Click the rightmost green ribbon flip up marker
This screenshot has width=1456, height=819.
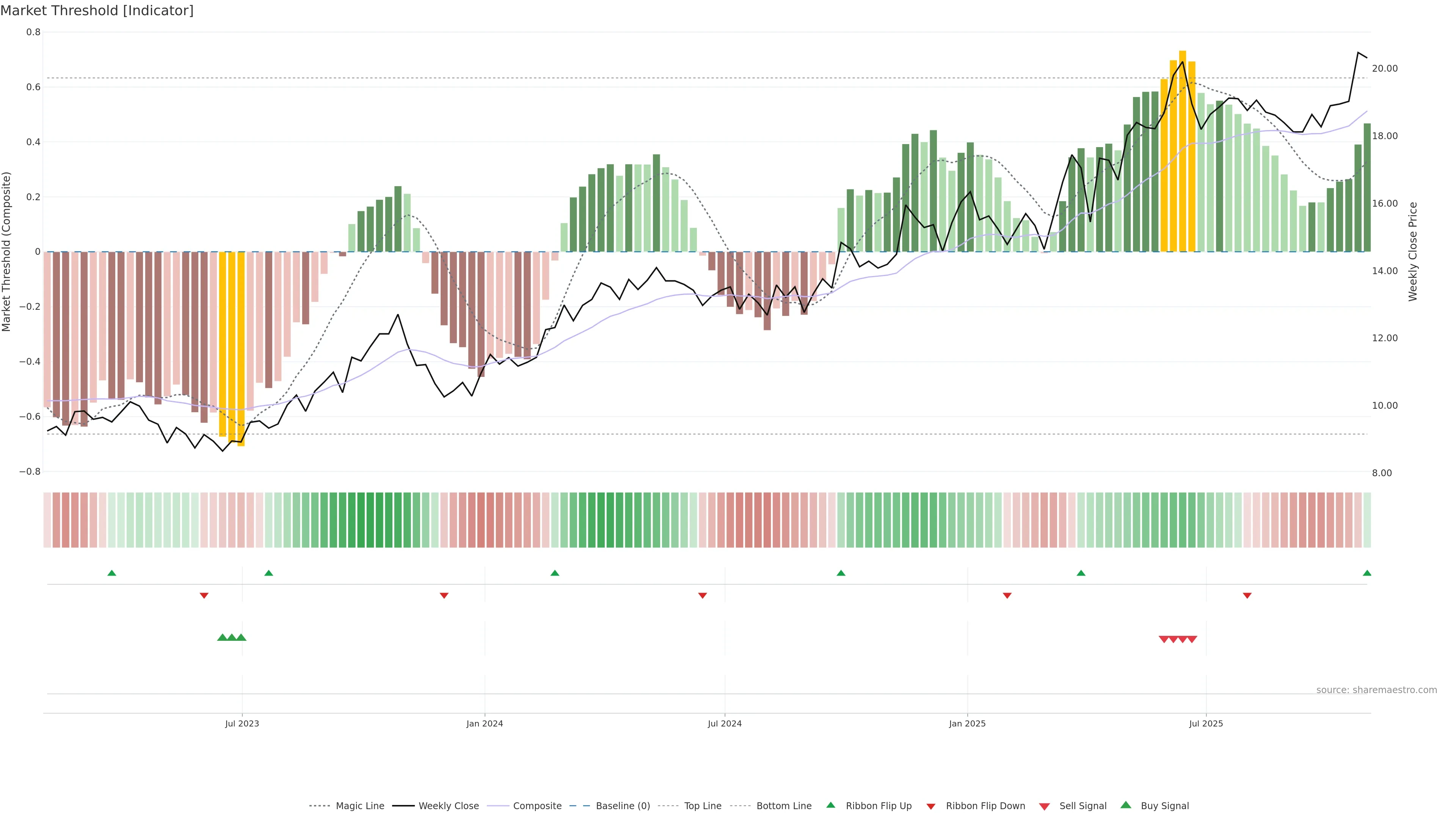(1367, 573)
